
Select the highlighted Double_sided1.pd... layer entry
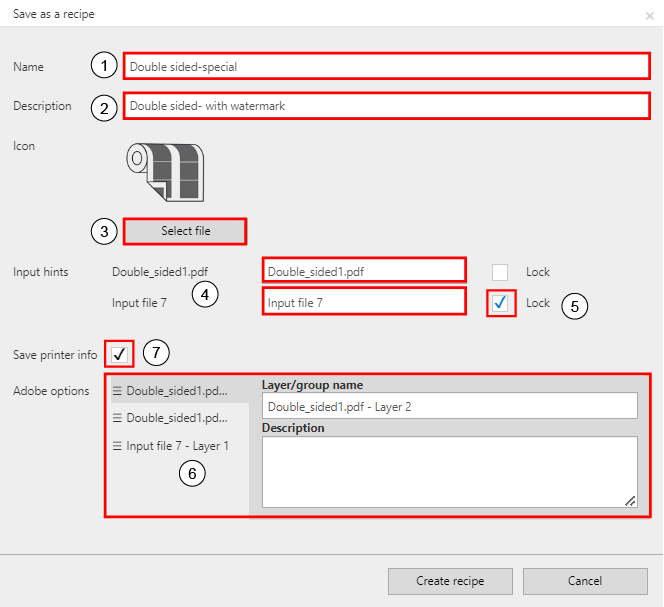point(177,391)
